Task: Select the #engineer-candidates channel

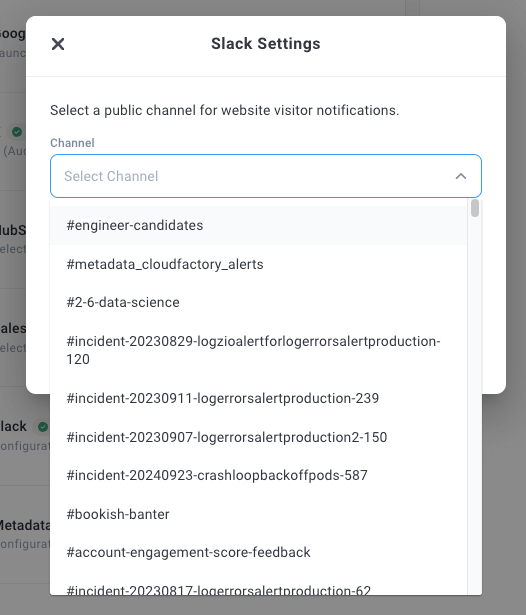Action: (x=258, y=226)
